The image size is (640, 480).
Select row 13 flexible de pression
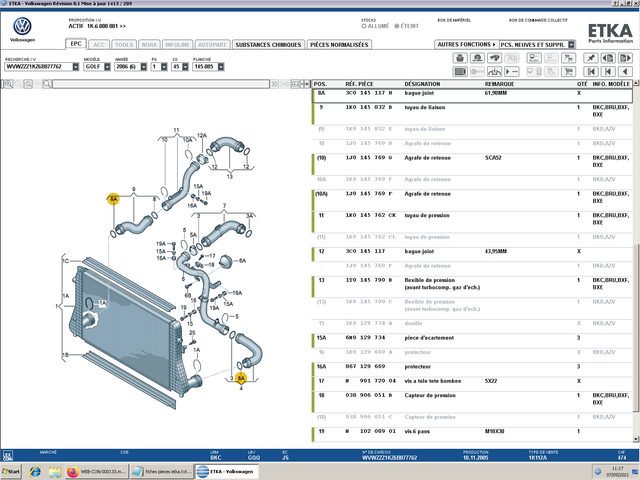coord(472,287)
